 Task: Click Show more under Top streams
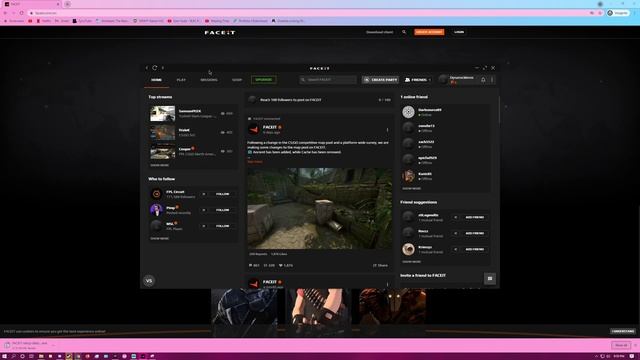(x=160, y=165)
